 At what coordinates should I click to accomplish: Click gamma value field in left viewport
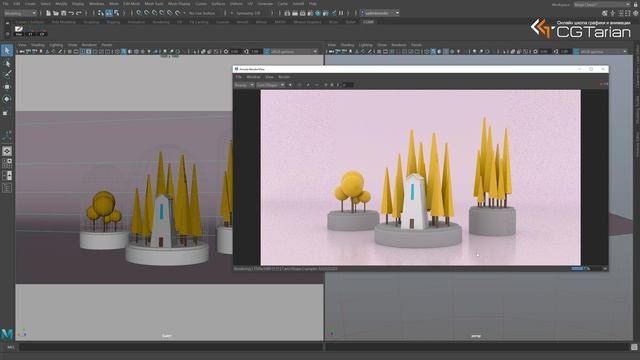(255, 52)
